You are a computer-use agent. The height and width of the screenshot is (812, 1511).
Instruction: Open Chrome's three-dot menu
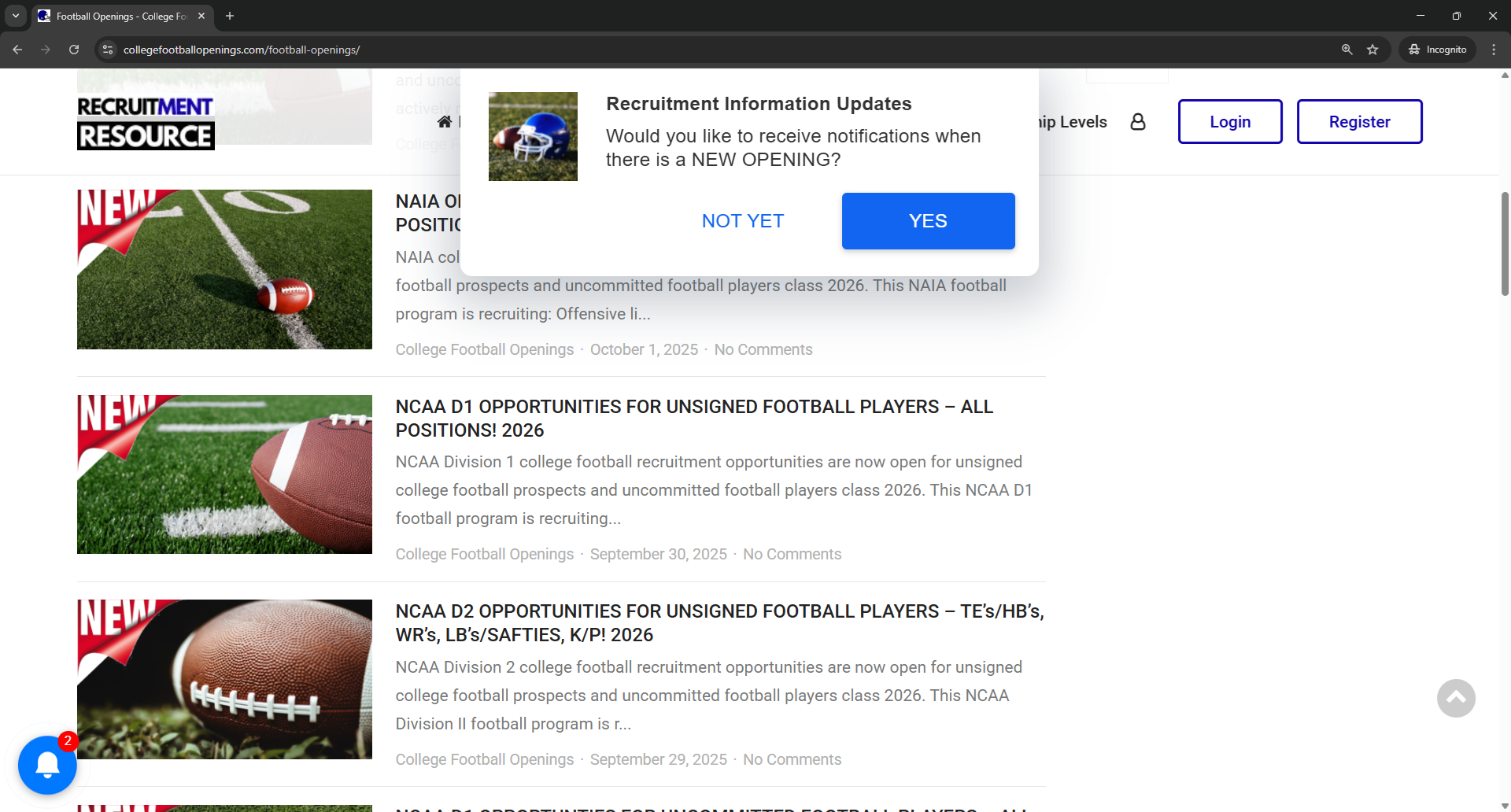[x=1494, y=49]
